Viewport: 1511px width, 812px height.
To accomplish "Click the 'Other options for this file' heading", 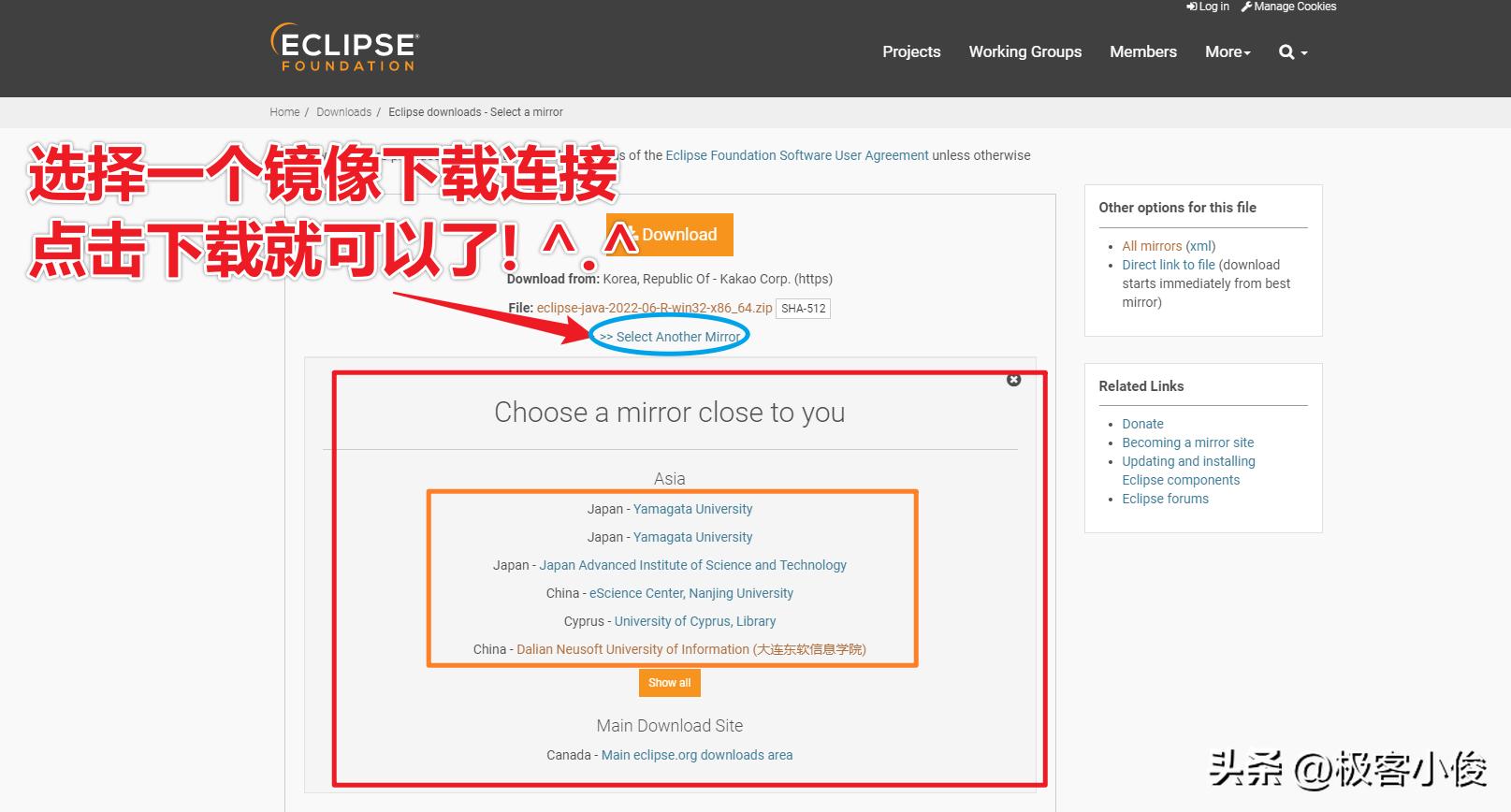I will [x=1177, y=208].
